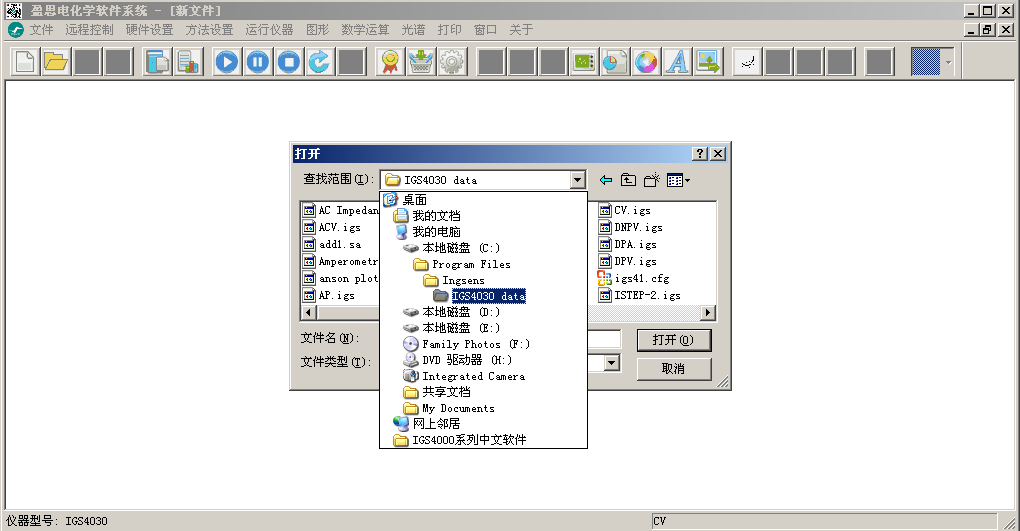Image resolution: width=1020 pixels, height=531 pixels.
Task: Open the 数学运算 menu
Action: 365,30
